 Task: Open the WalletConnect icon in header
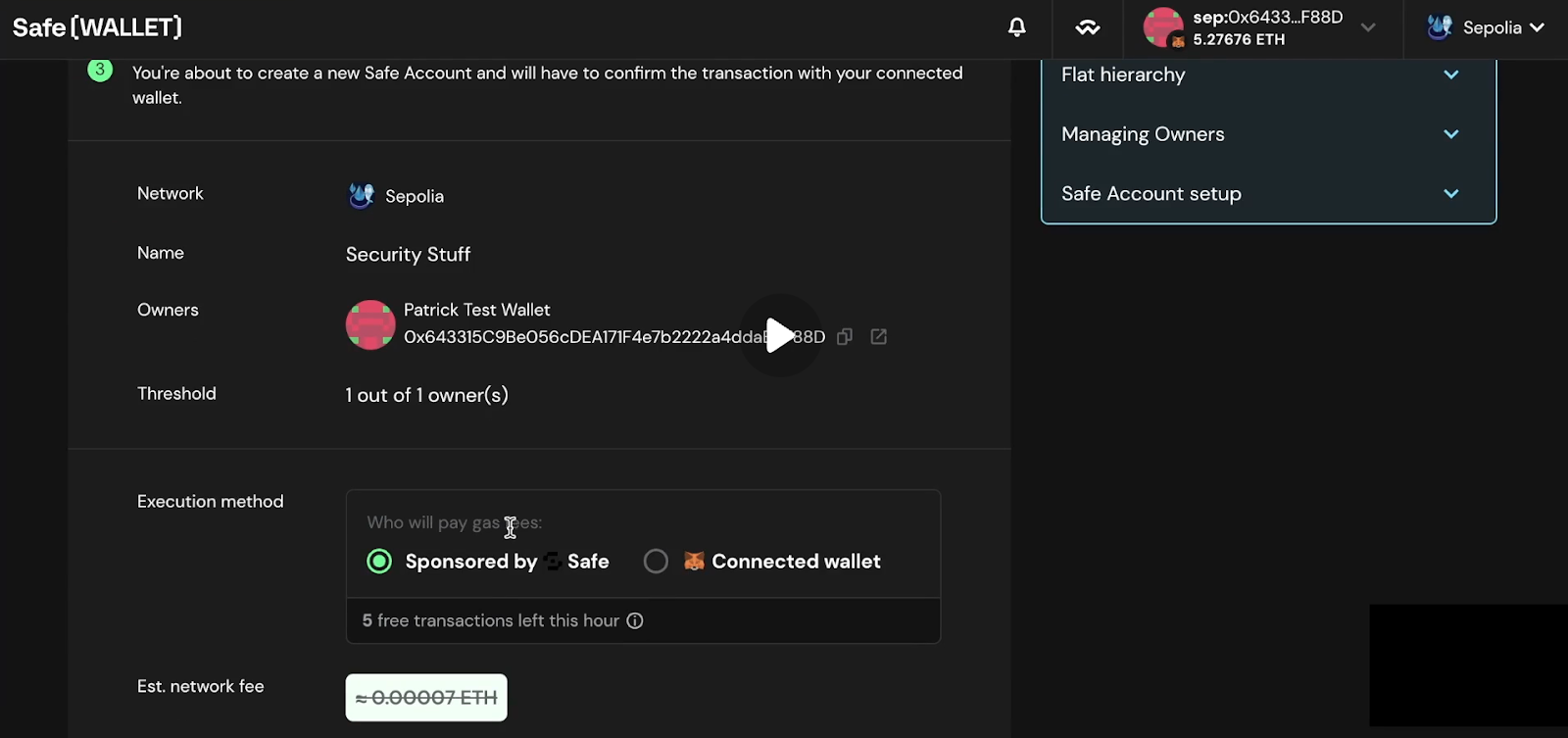(x=1088, y=27)
